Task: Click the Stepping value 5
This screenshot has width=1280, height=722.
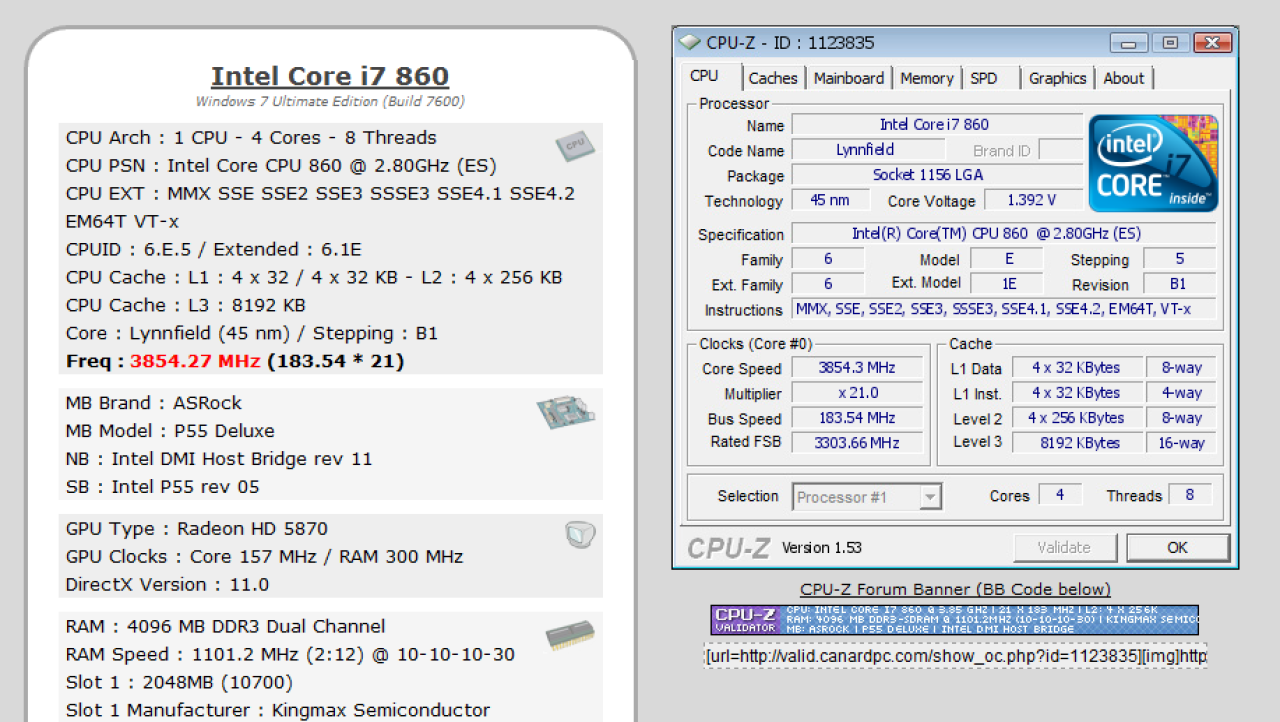Action: point(1180,259)
